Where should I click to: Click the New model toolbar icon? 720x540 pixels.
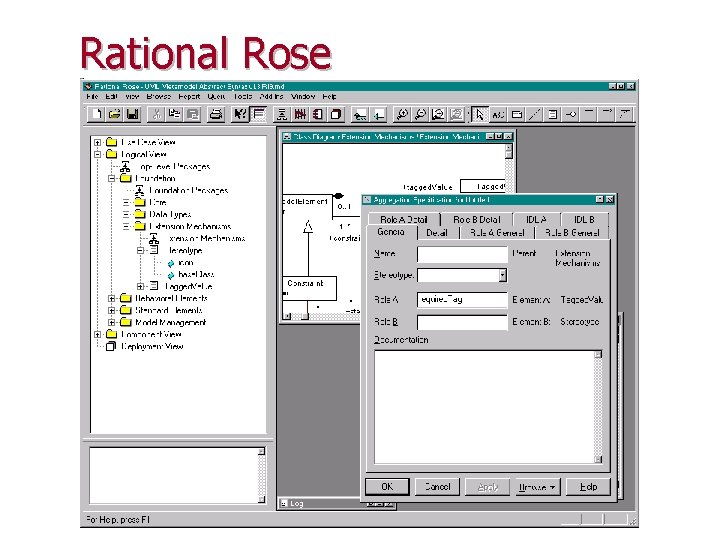[x=96, y=114]
